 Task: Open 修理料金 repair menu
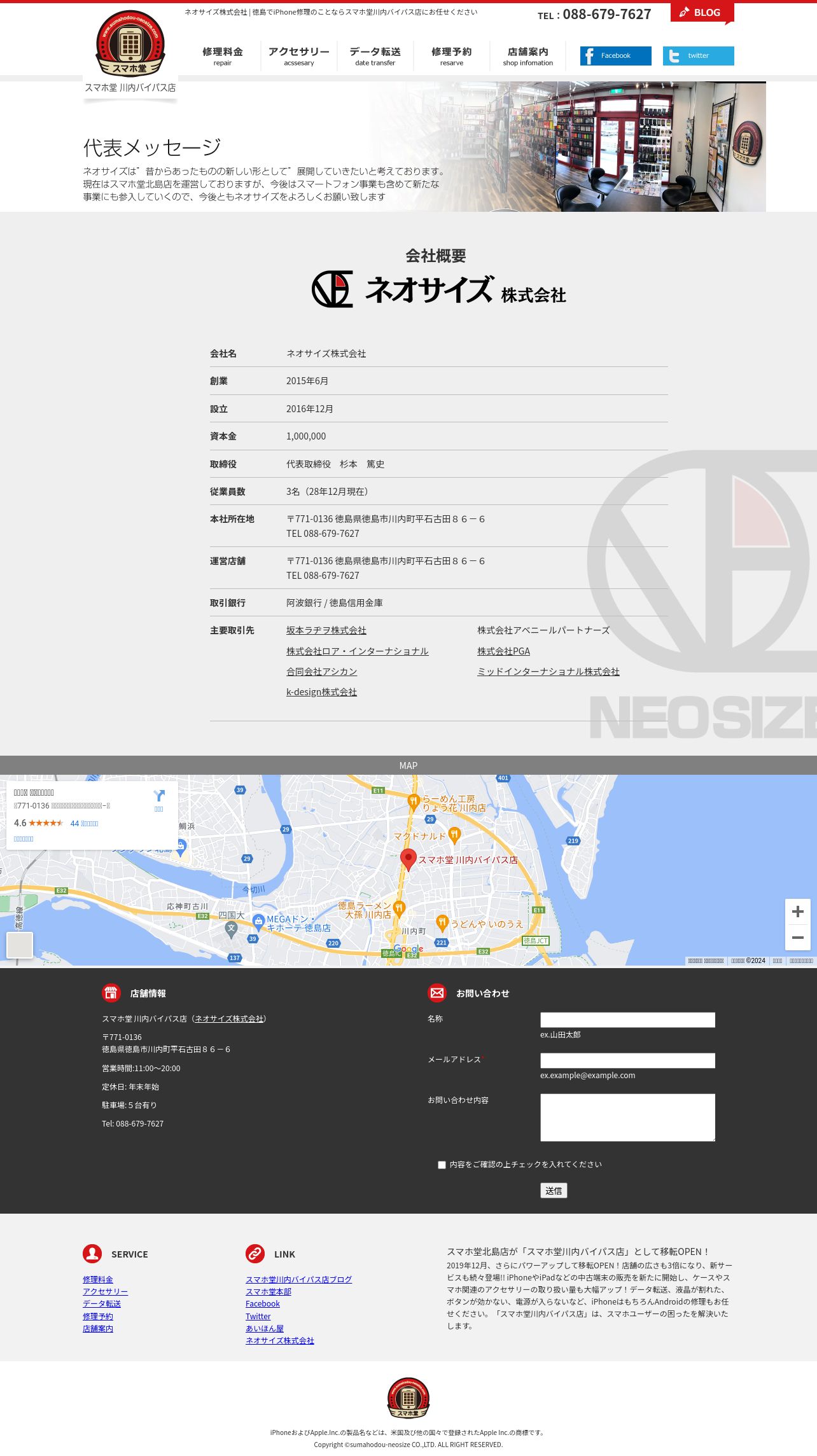coord(222,56)
